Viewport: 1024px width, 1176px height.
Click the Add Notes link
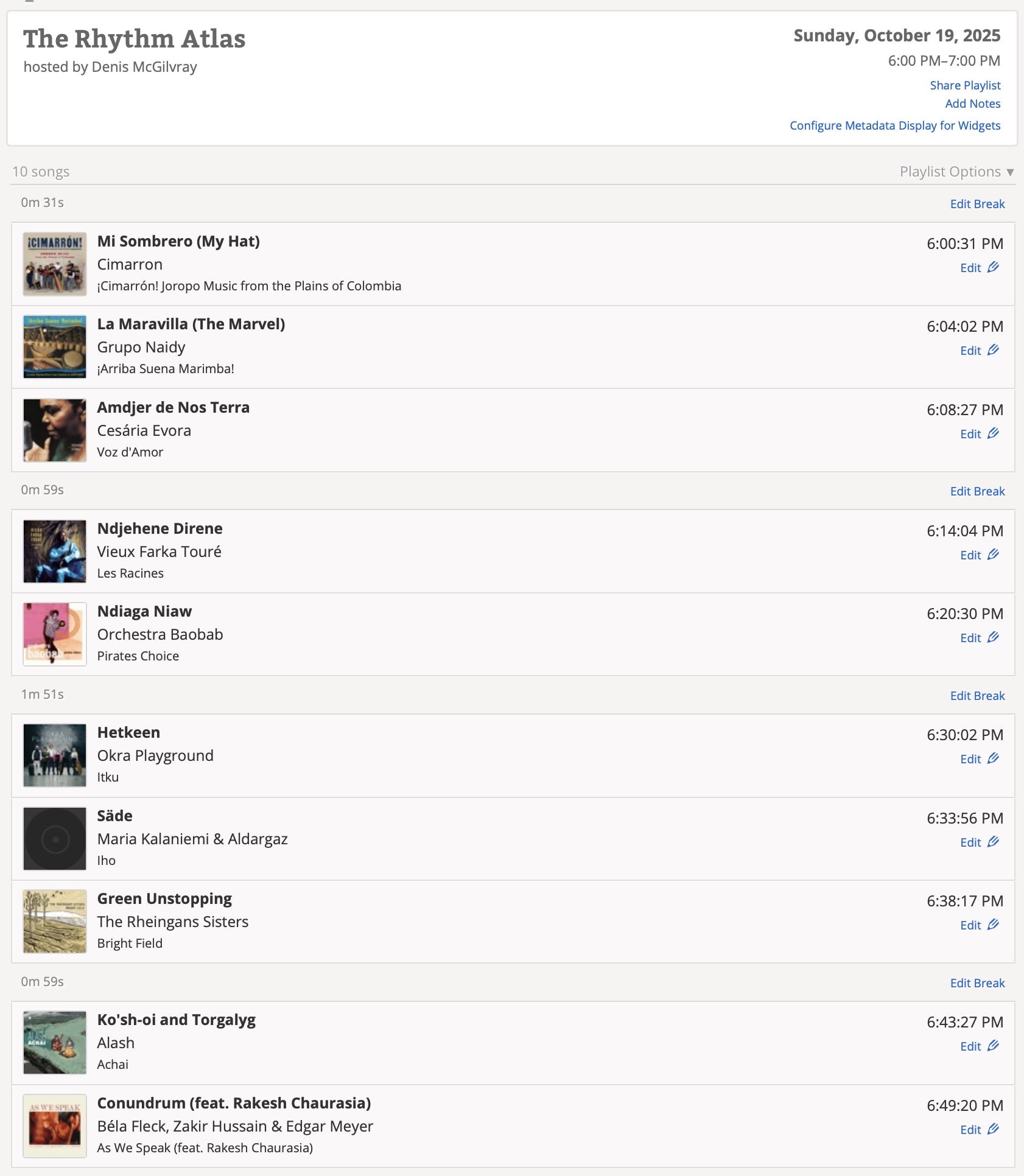click(972, 103)
